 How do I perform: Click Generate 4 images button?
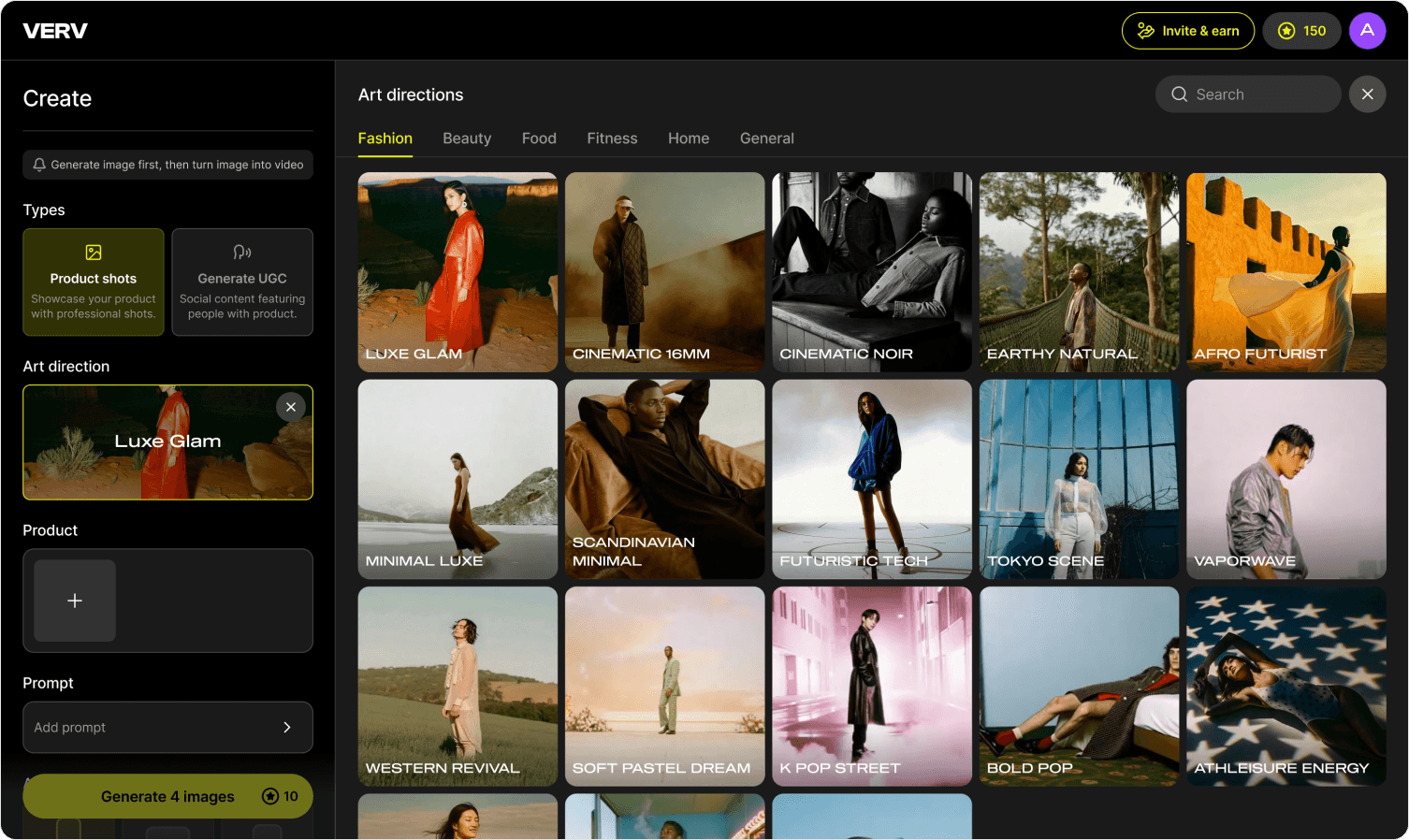[168, 796]
